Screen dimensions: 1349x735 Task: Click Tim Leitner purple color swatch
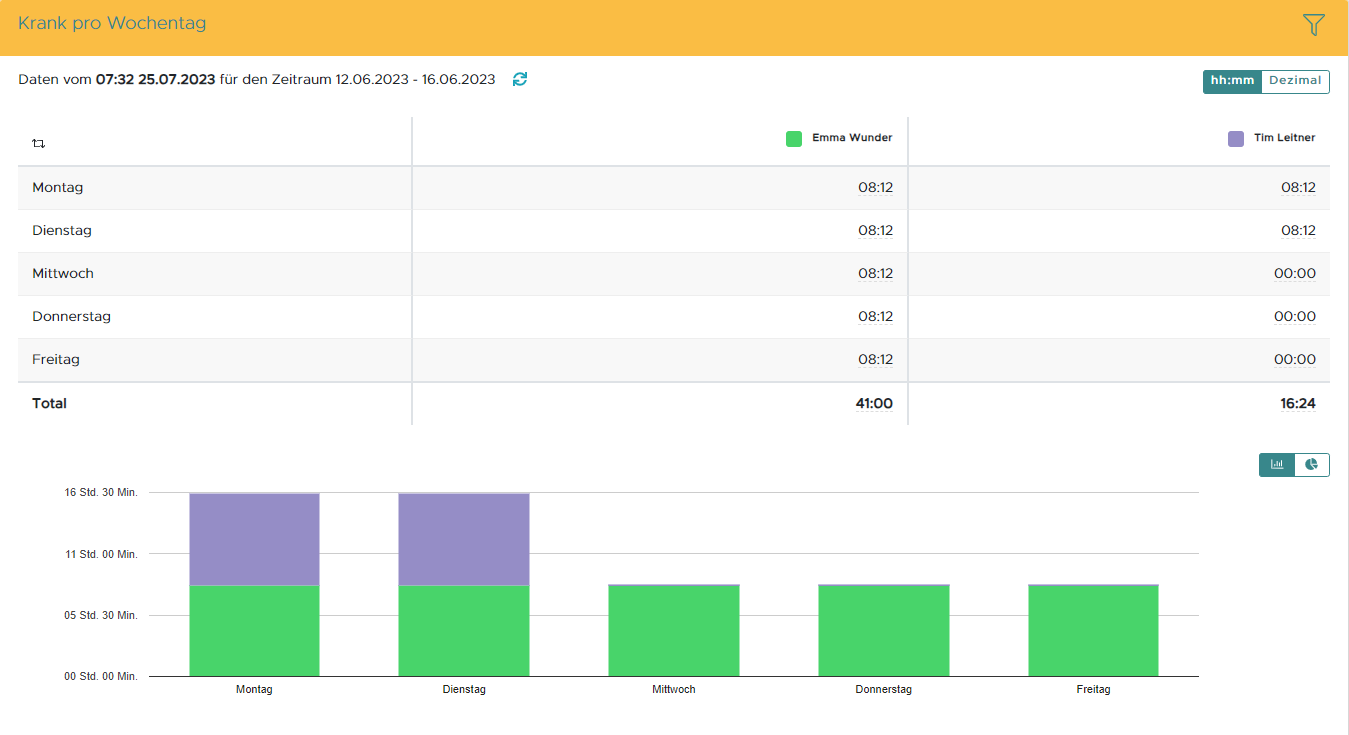coord(1236,139)
